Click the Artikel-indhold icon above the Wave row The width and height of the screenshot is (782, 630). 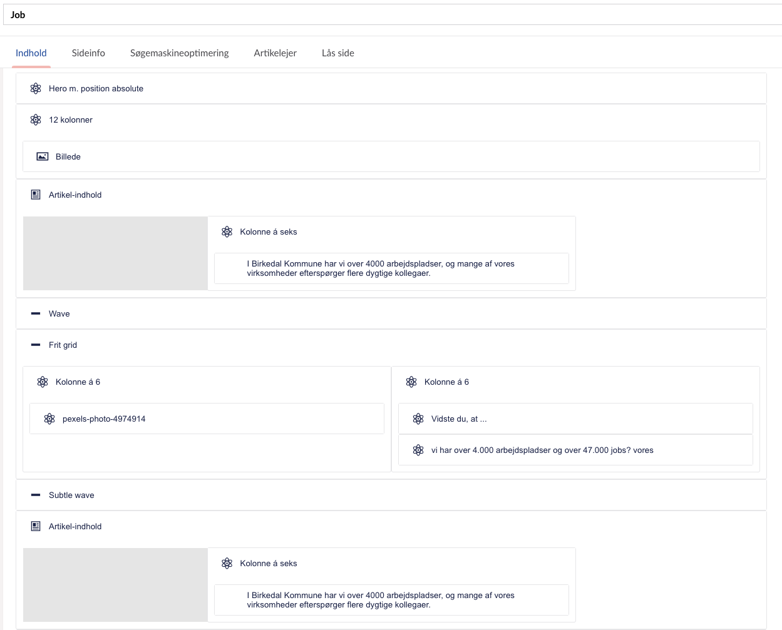(36, 195)
